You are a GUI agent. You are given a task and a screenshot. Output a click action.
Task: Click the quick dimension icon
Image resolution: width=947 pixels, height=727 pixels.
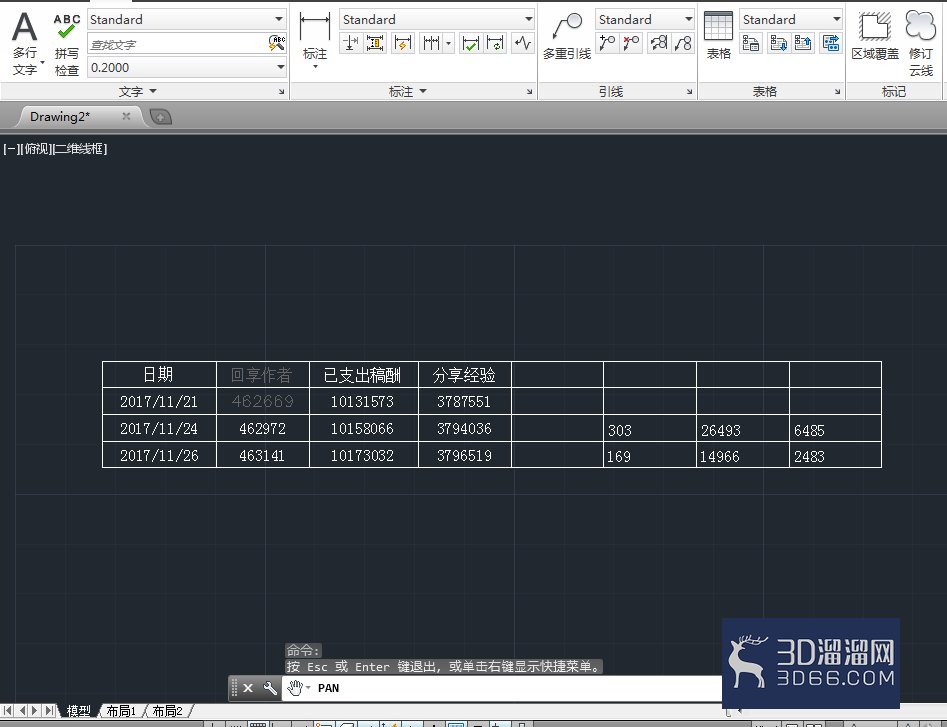[x=402, y=43]
